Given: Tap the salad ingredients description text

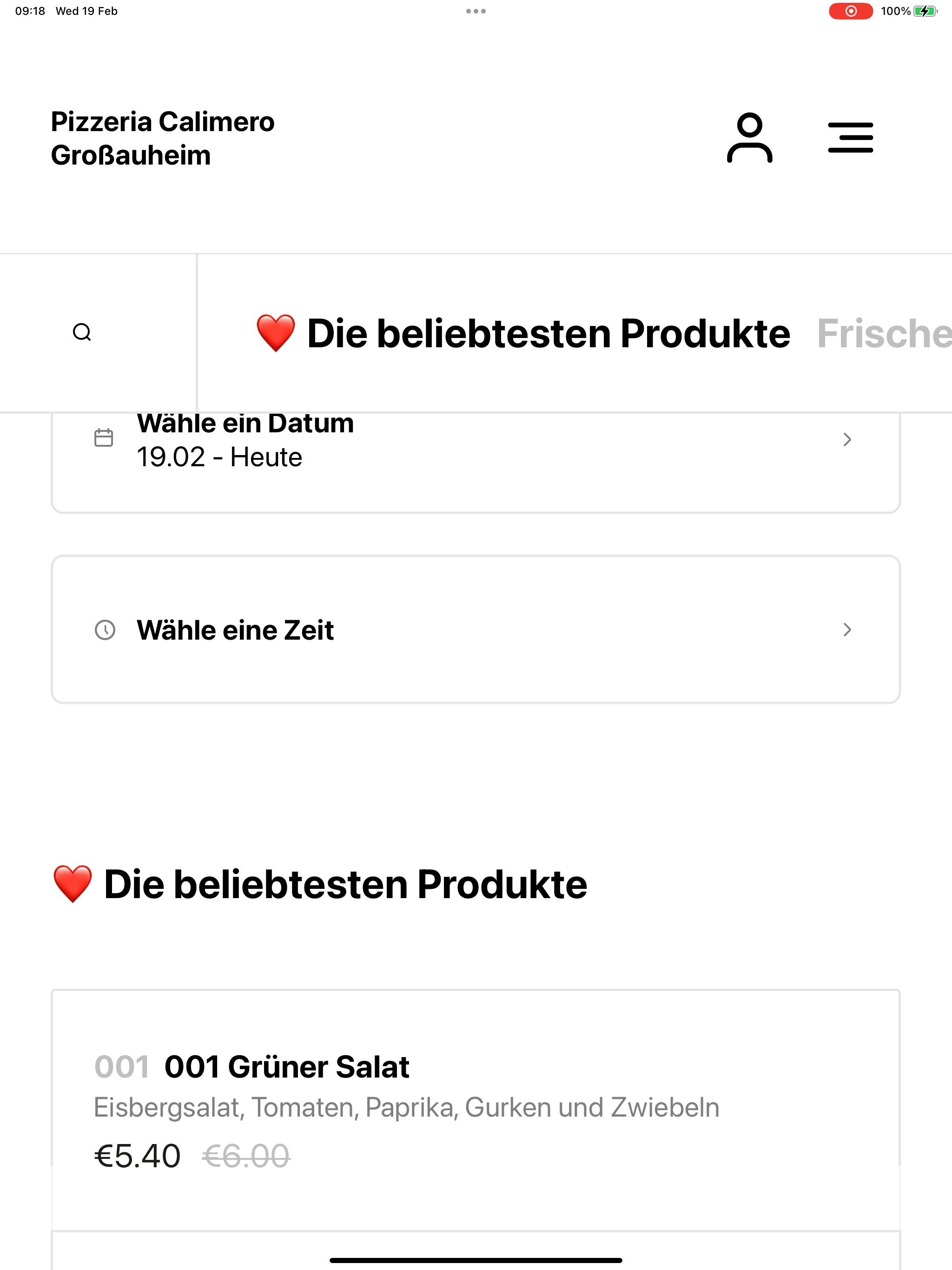Looking at the screenshot, I should (406, 1107).
